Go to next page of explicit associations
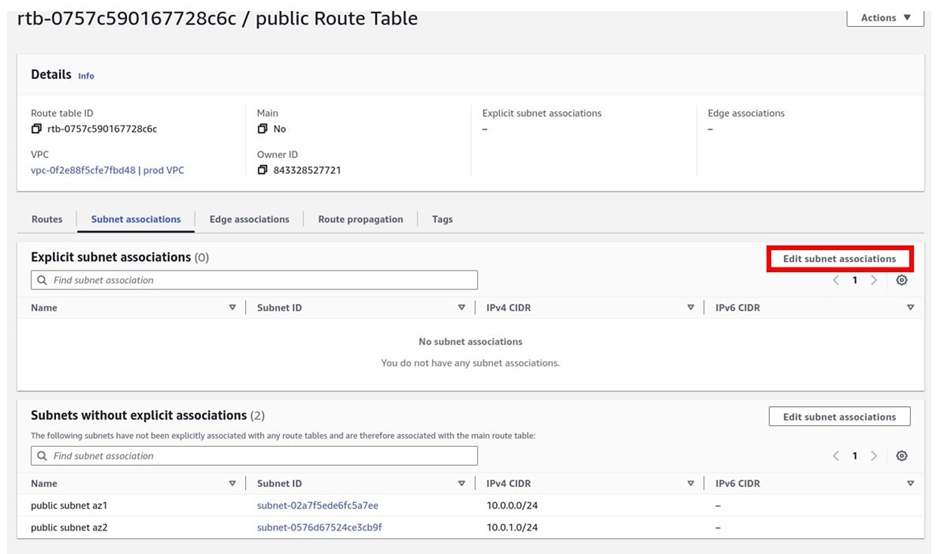 tap(874, 280)
